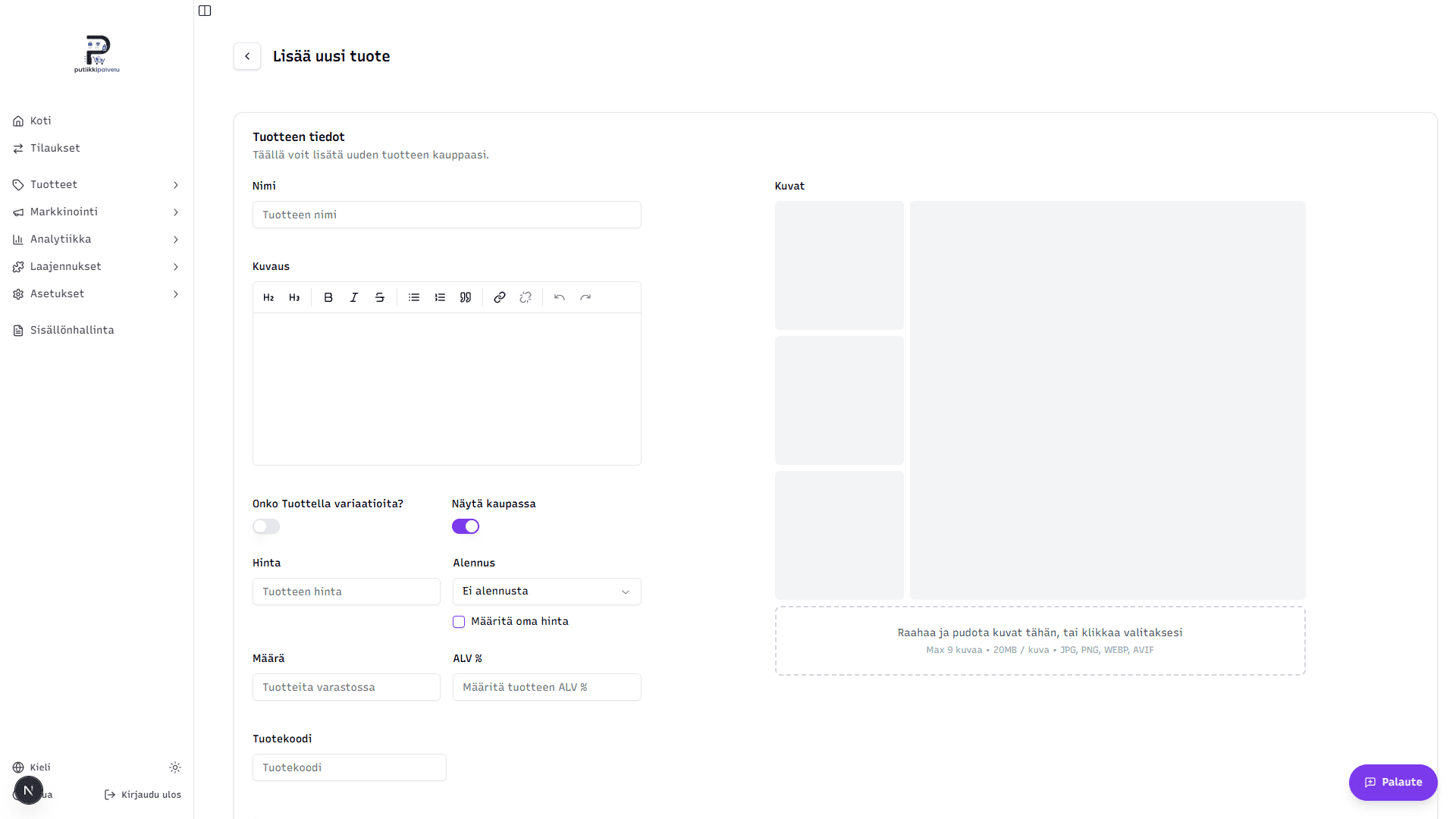Expand Asetukset submenu chevron

(176, 294)
